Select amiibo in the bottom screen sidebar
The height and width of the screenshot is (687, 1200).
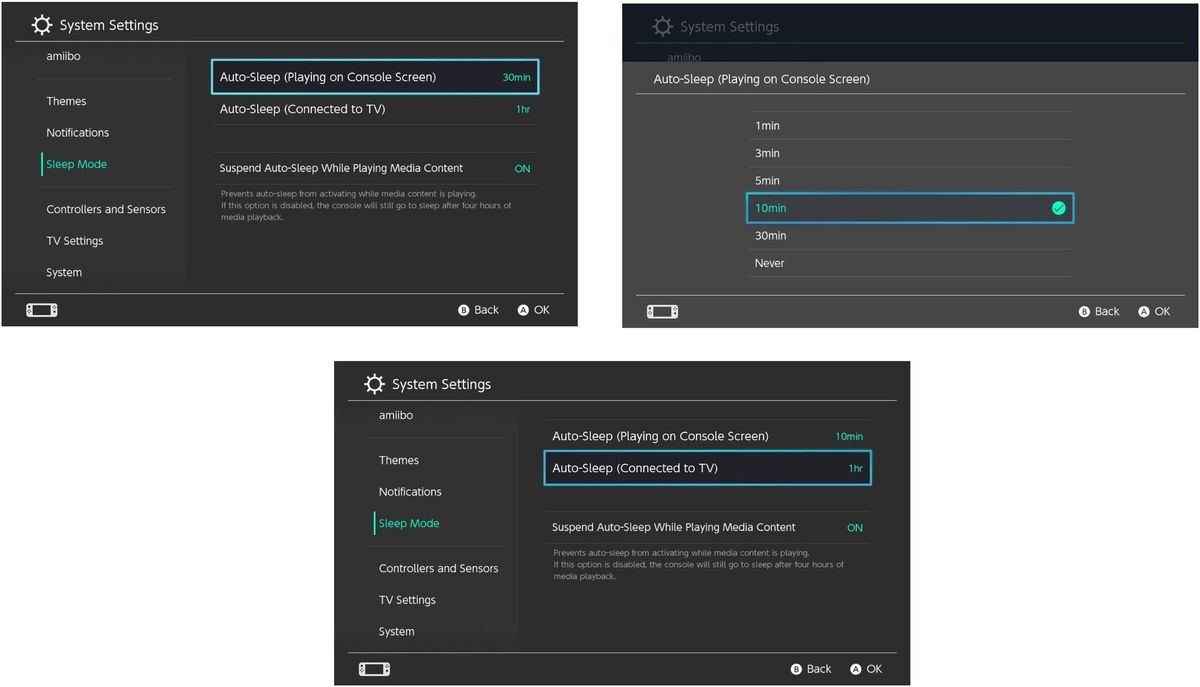pos(396,415)
